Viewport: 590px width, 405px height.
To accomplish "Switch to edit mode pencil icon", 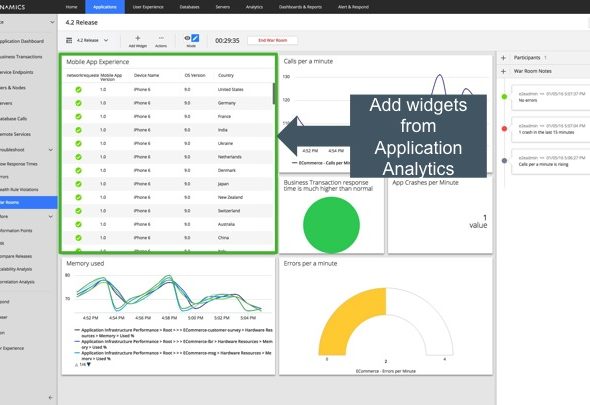I will click(195, 38).
